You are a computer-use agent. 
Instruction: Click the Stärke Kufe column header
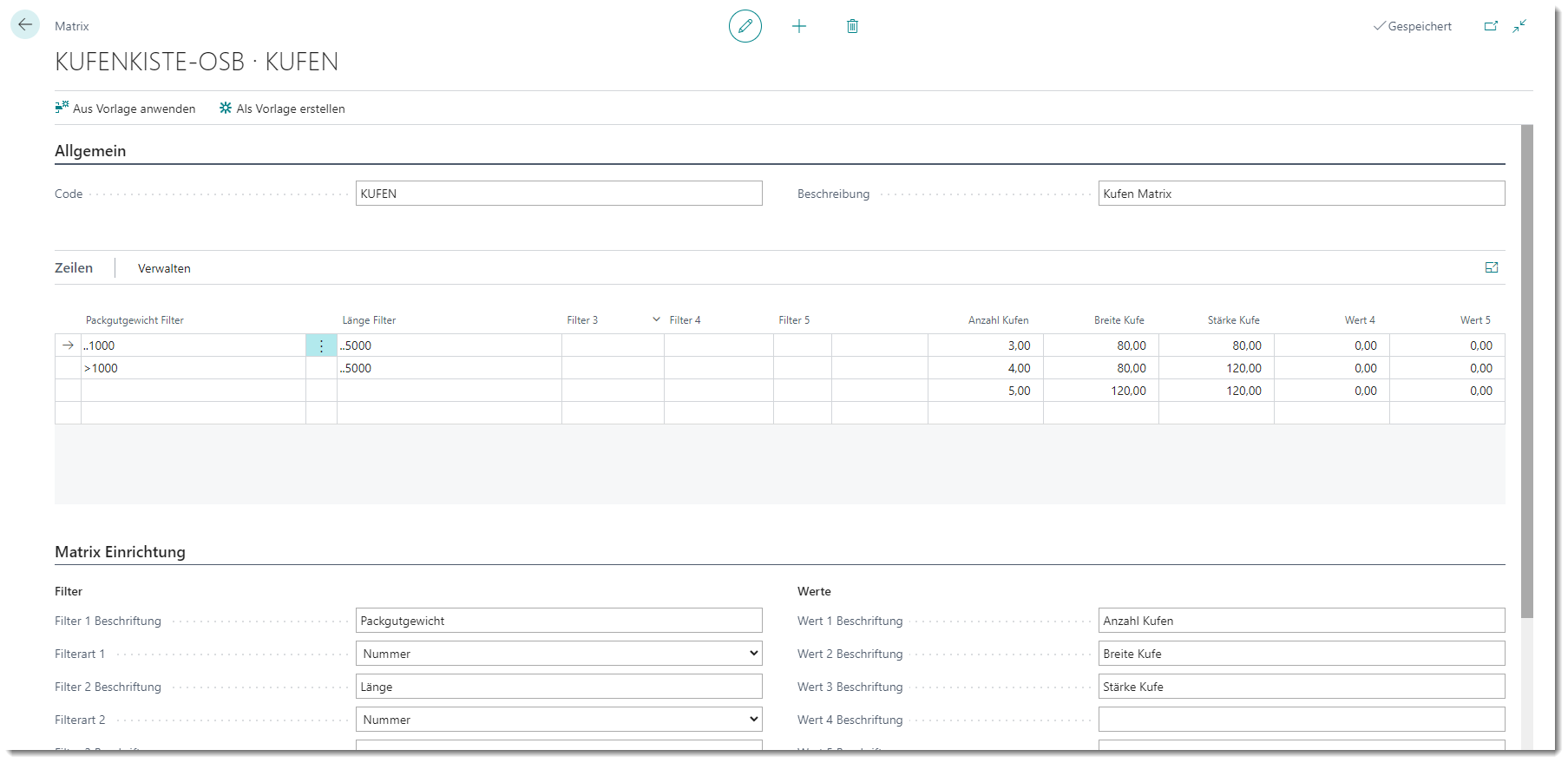1233,320
